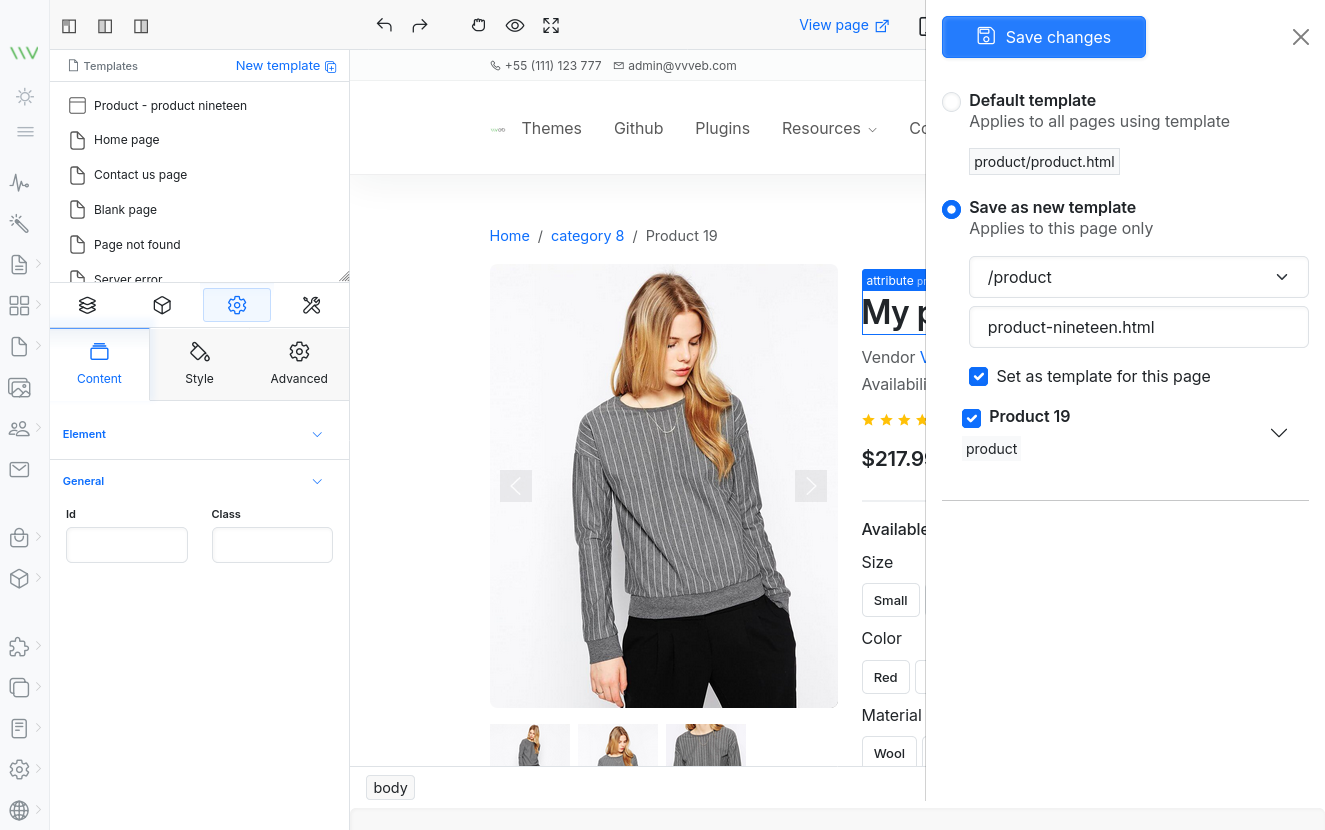Enable preview mode with the eye icon

coord(515,25)
